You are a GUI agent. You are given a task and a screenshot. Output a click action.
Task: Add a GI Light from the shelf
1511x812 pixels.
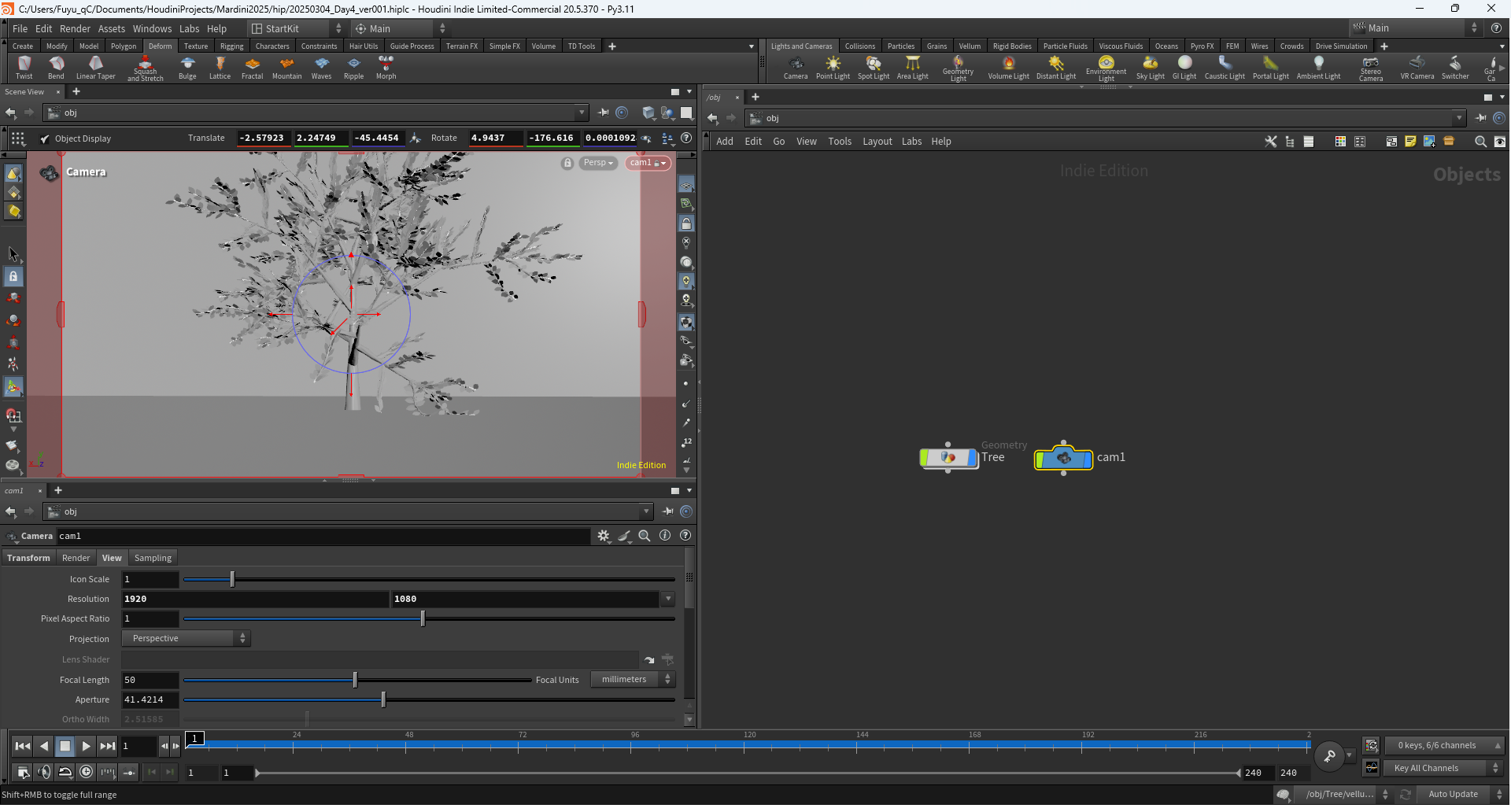(x=1184, y=68)
